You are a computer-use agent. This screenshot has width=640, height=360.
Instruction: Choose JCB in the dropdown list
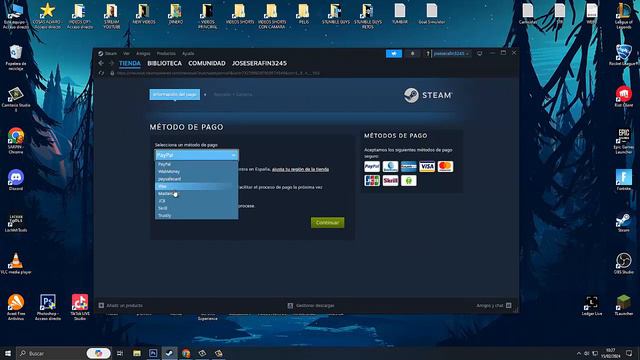(x=197, y=201)
